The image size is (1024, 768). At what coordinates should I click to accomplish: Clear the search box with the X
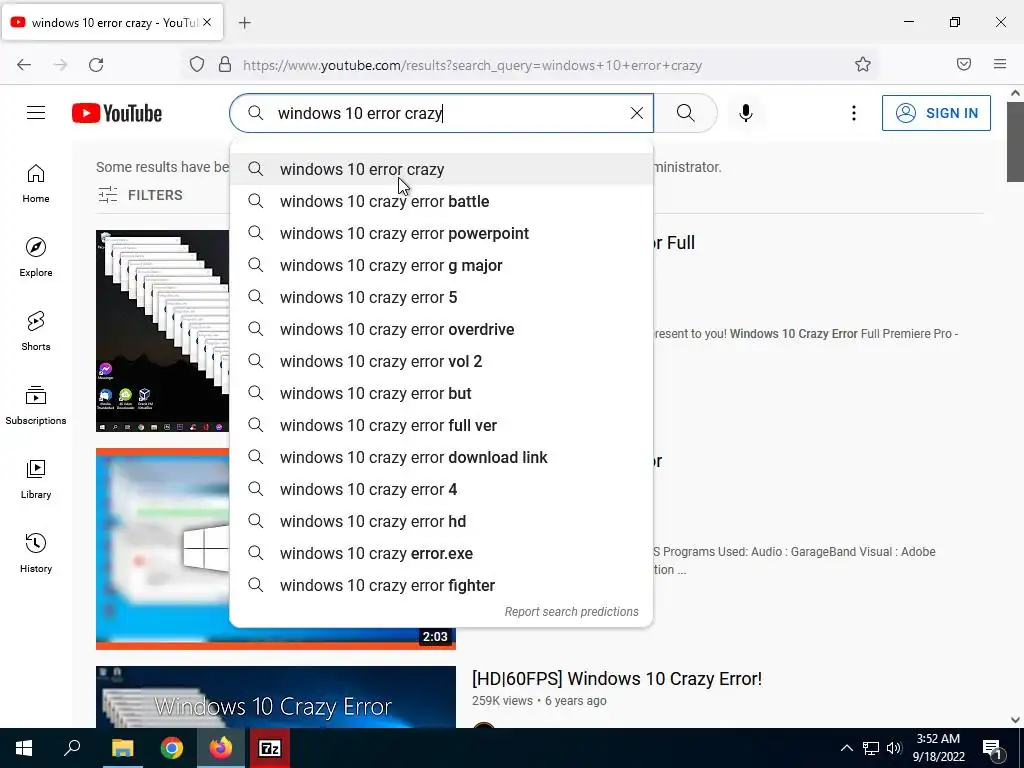[637, 113]
